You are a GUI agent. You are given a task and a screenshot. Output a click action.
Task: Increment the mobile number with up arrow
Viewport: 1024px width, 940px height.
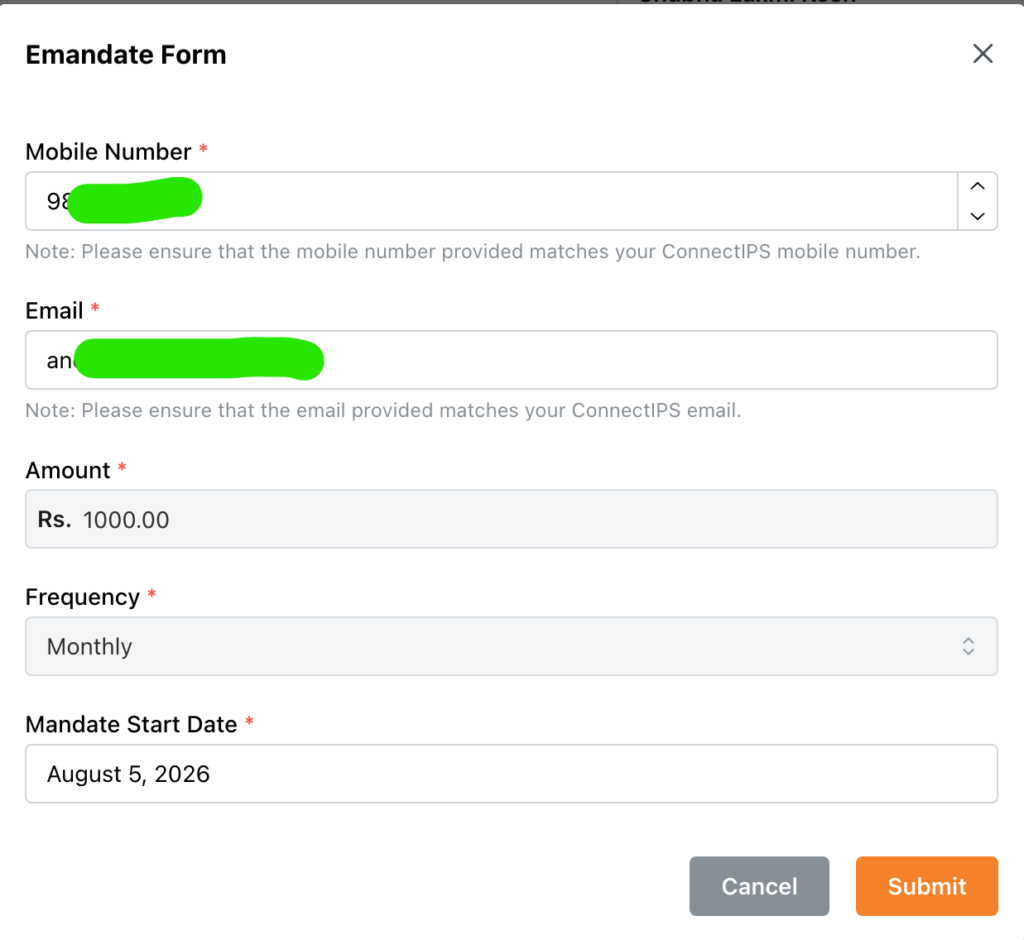pos(977,186)
